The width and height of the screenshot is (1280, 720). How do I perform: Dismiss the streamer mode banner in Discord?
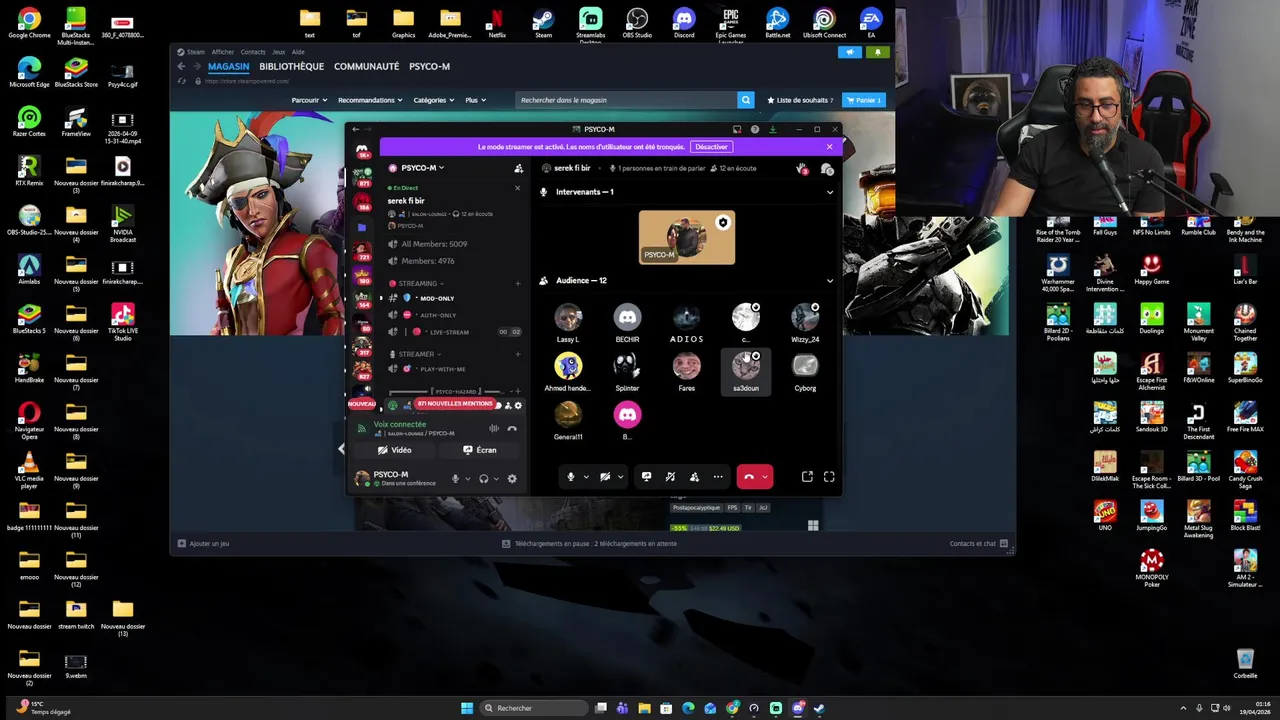(x=829, y=147)
